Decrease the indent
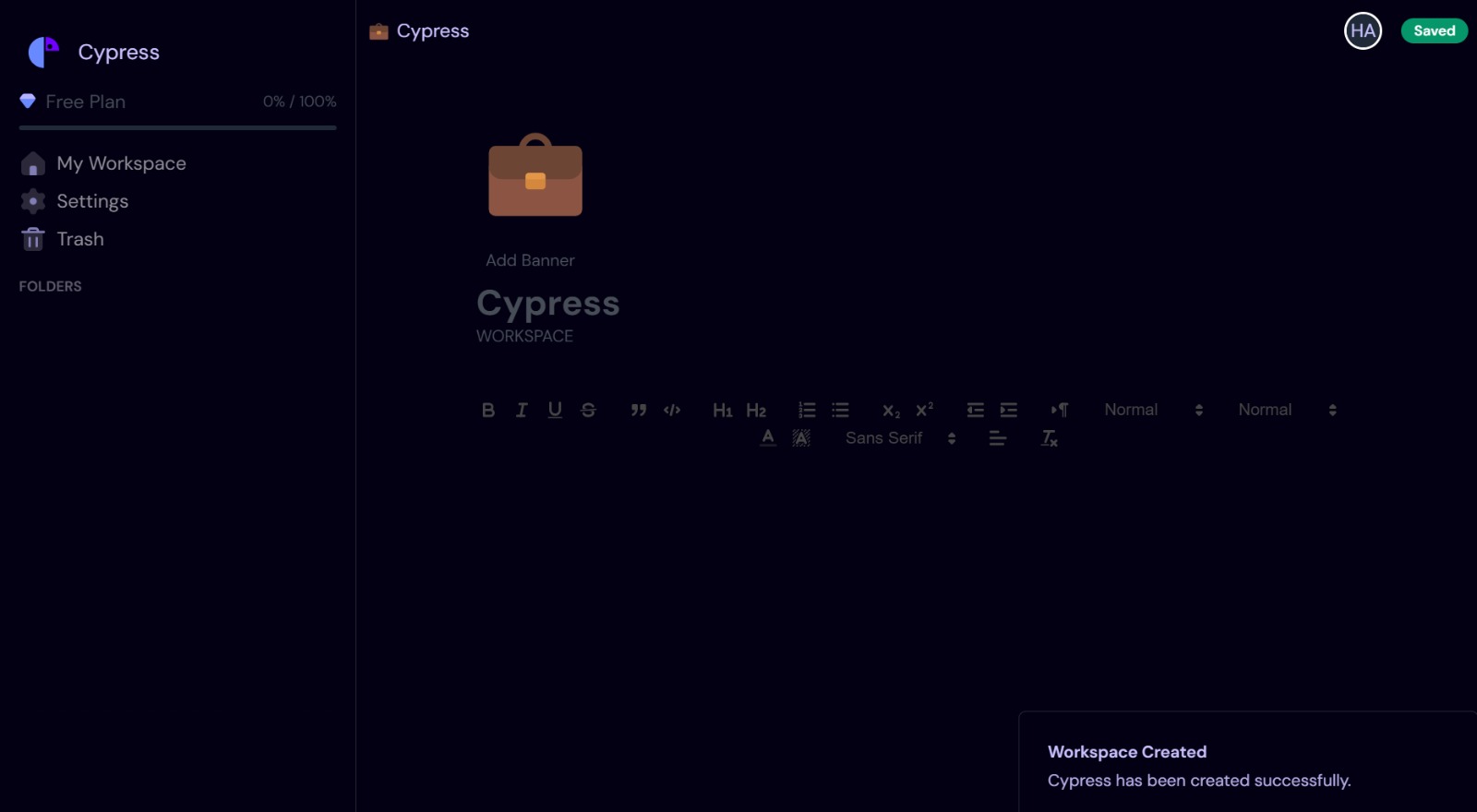The width and height of the screenshot is (1477, 812). point(975,410)
